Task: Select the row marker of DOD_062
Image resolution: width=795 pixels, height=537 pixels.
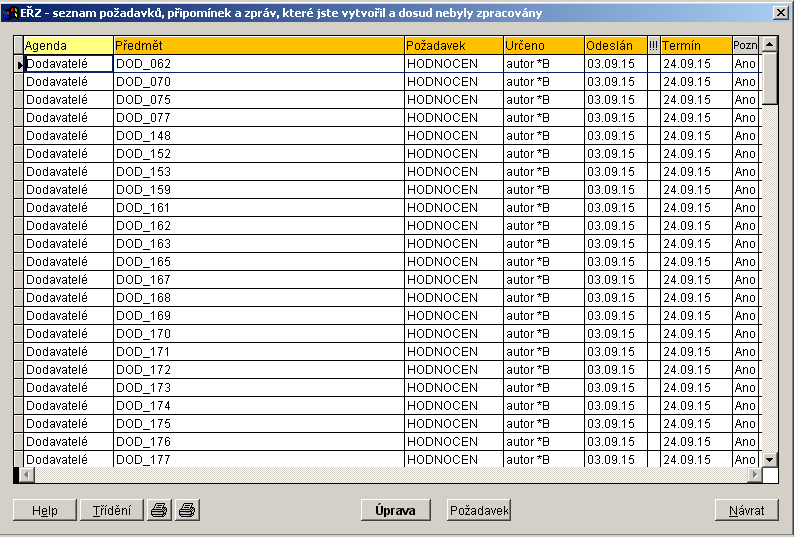Action: pyautogui.click(x=18, y=64)
